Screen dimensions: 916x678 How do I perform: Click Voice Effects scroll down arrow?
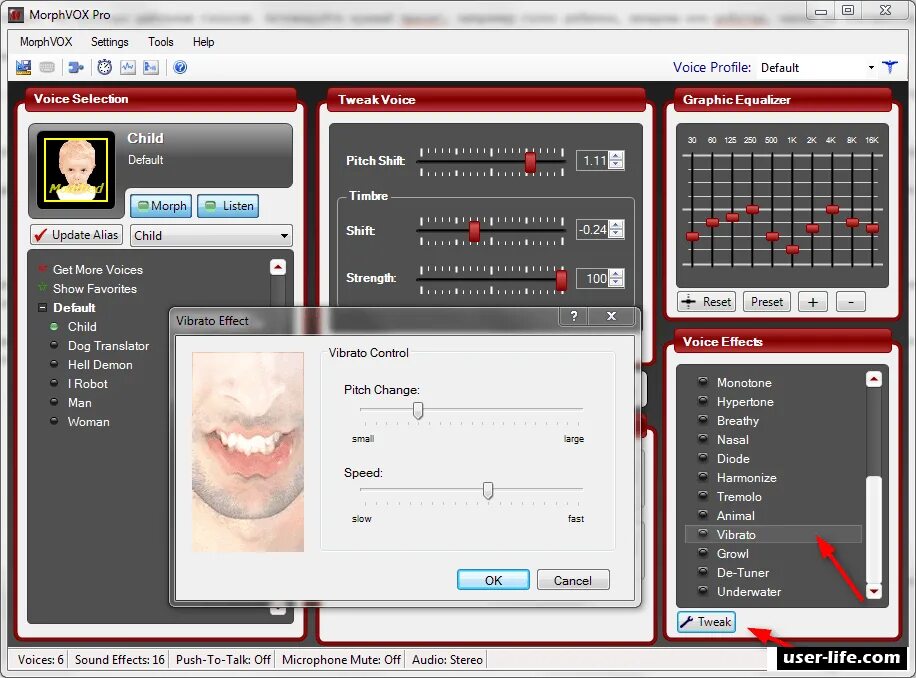pos(873,591)
